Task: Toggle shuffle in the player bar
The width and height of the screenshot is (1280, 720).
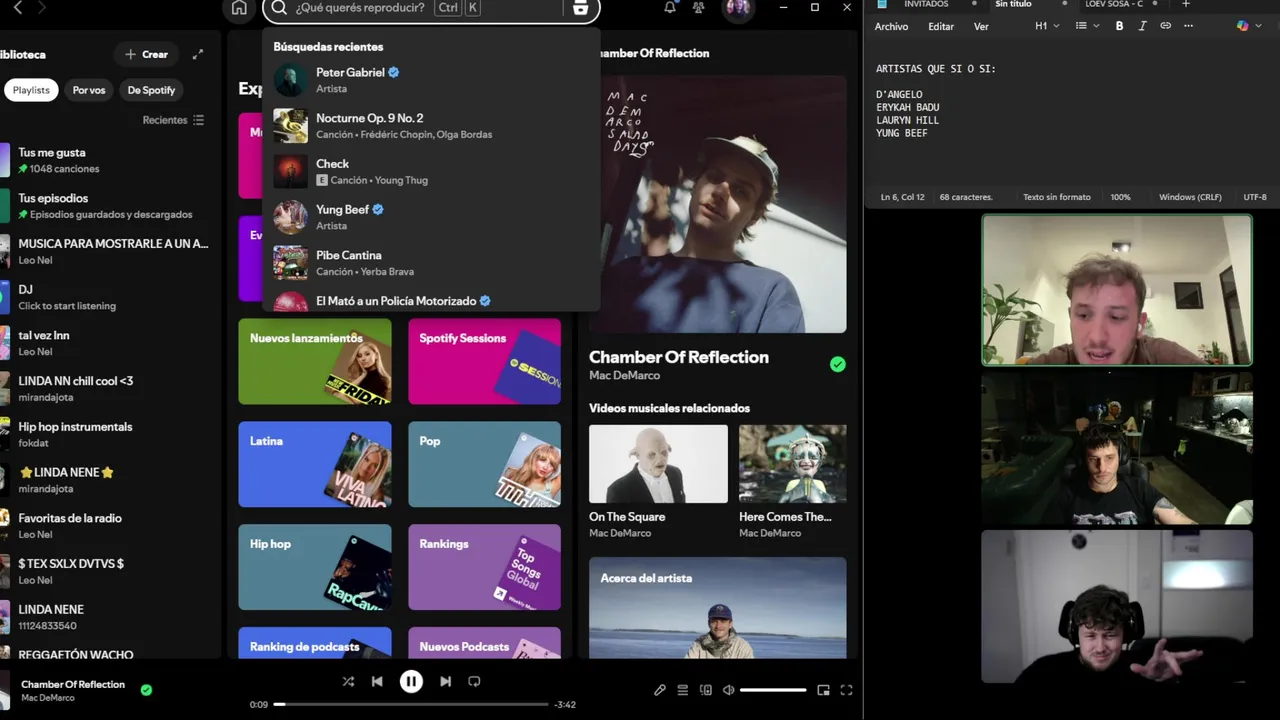Action: [348, 682]
